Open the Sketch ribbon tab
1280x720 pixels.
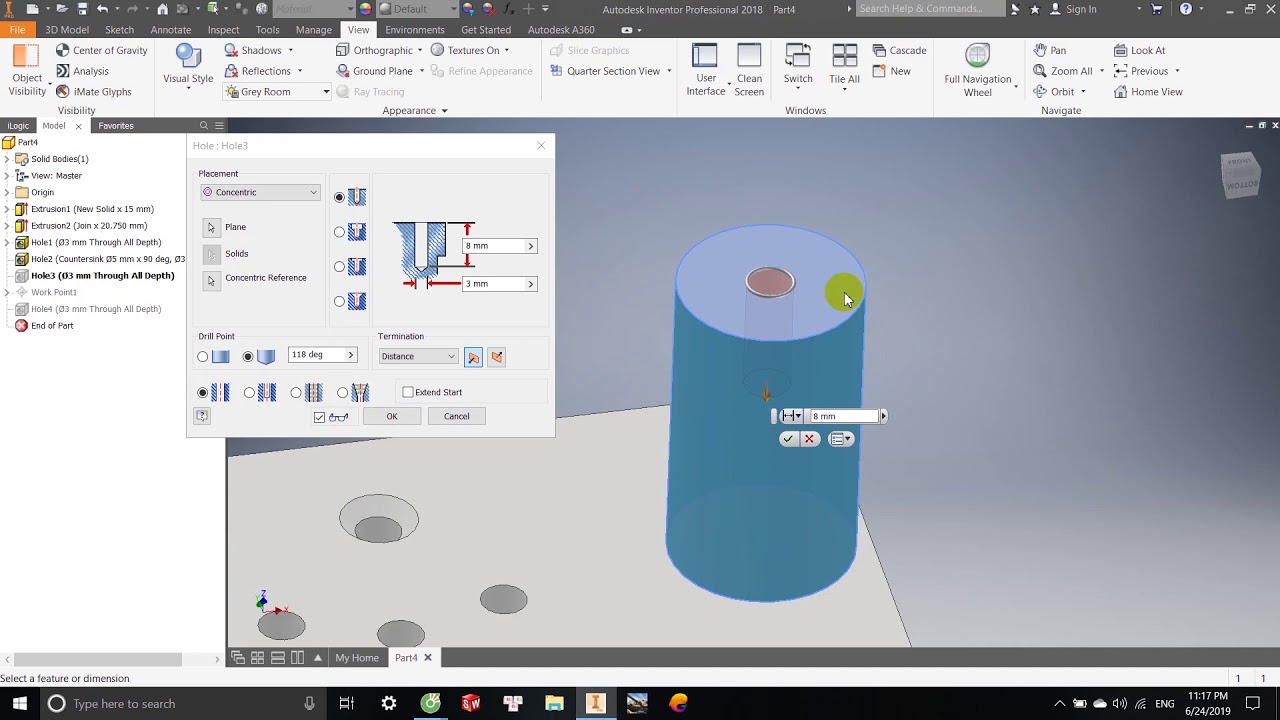[x=119, y=30]
